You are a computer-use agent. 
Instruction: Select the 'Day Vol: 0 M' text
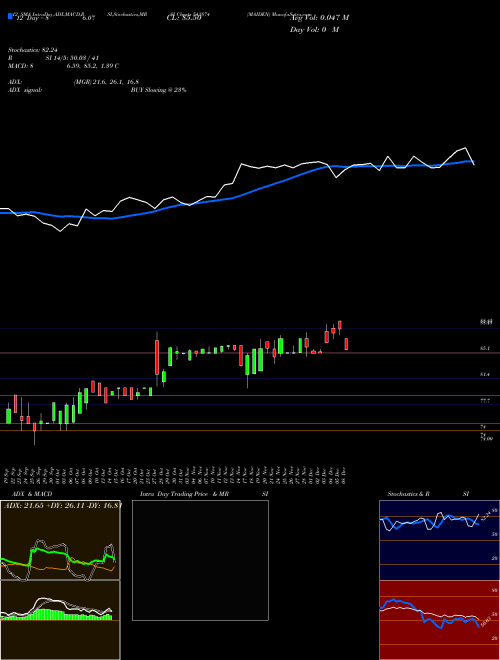pyautogui.click(x=314, y=30)
